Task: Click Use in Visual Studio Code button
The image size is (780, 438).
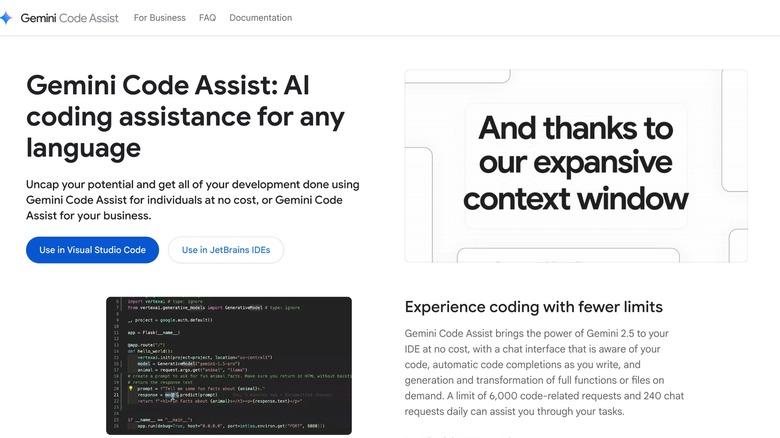Action: 93,250
